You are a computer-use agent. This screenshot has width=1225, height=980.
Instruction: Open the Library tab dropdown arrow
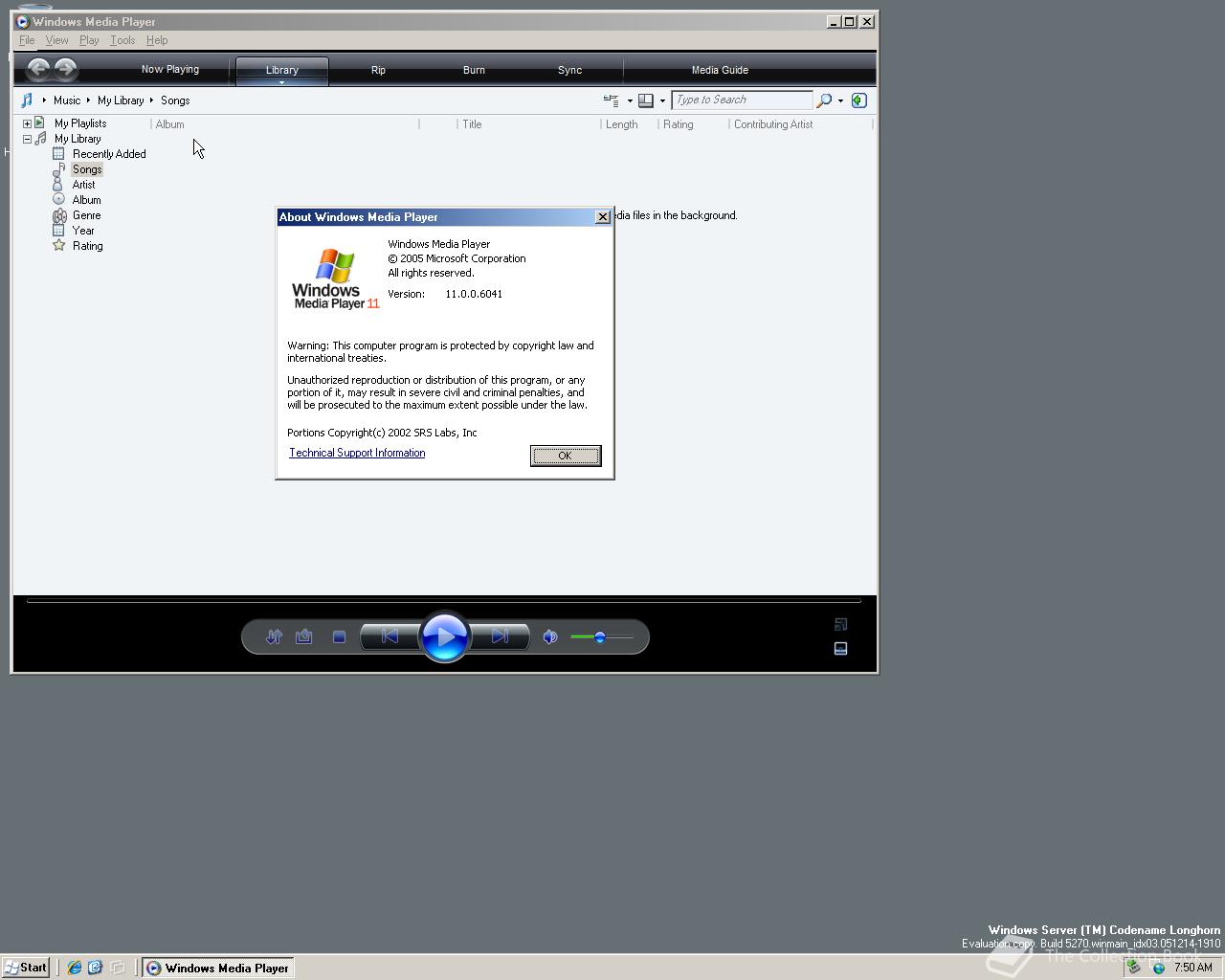coord(281,82)
